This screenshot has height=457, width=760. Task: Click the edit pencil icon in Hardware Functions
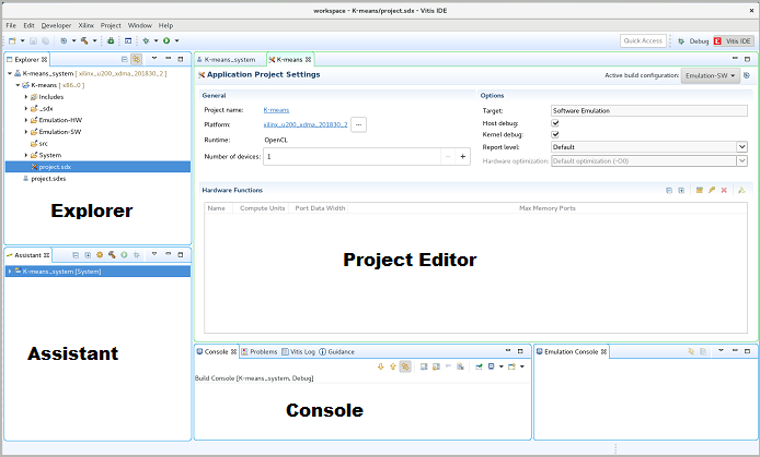click(712, 190)
